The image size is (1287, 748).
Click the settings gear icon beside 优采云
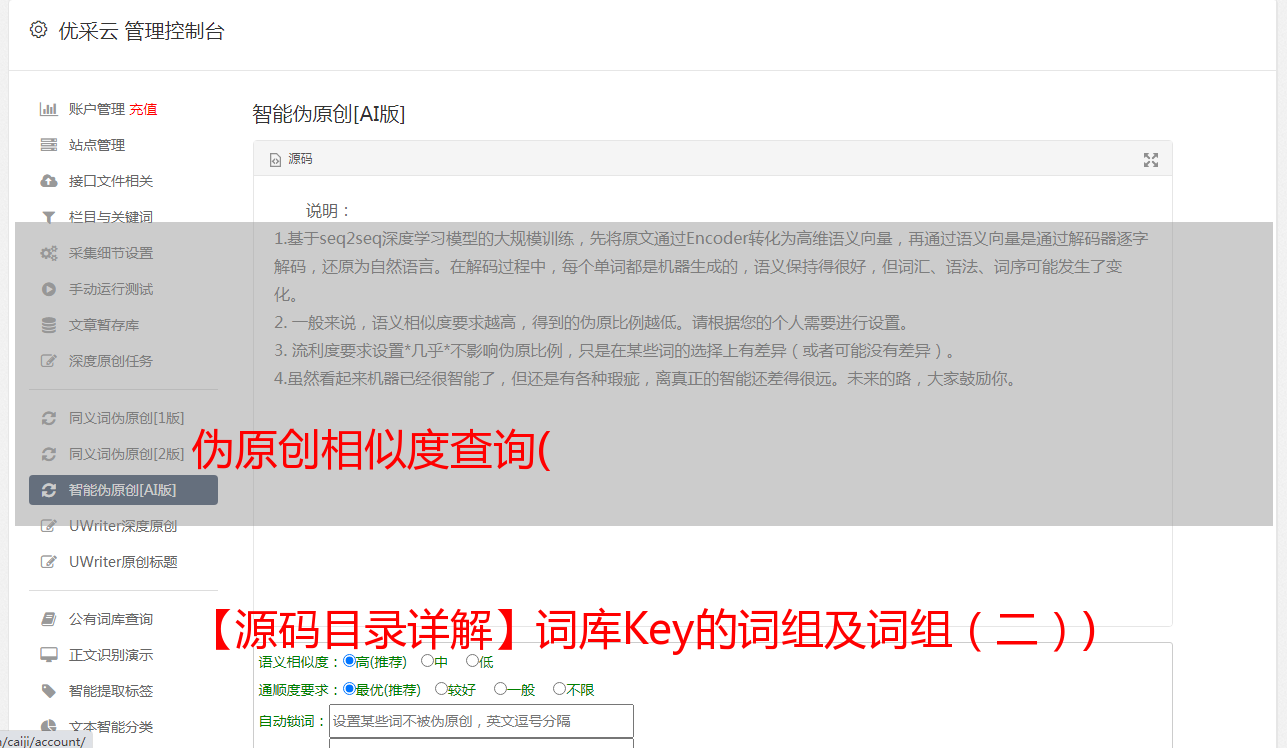pos(38,30)
